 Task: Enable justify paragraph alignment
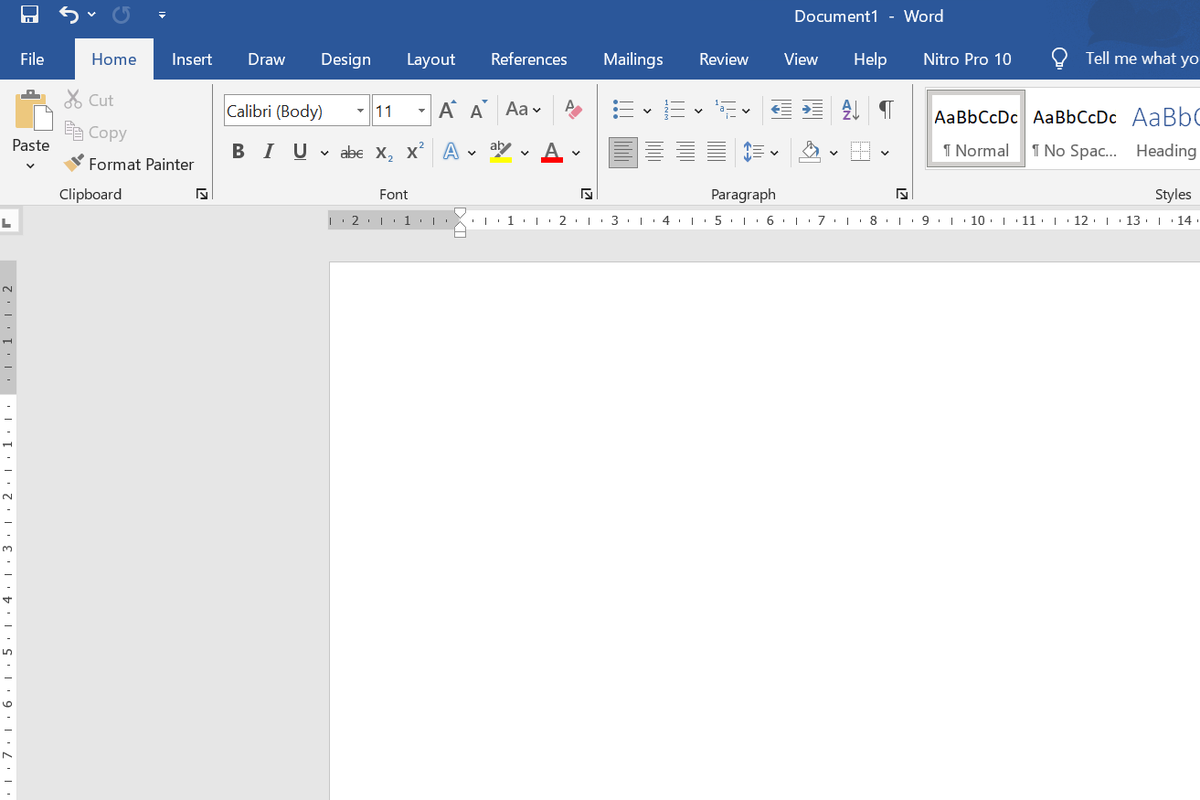[x=716, y=152]
